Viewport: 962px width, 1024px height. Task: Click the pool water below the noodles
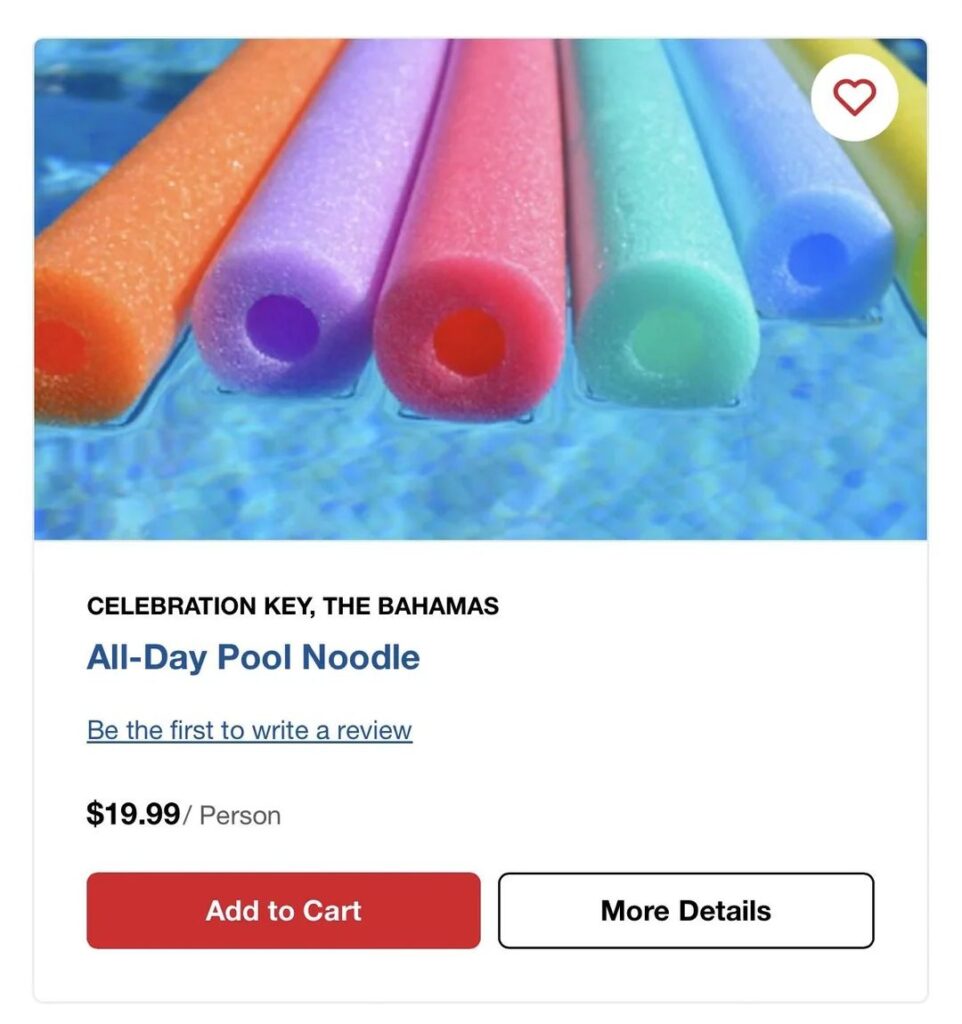pyautogui.click(x=480, y=480)
